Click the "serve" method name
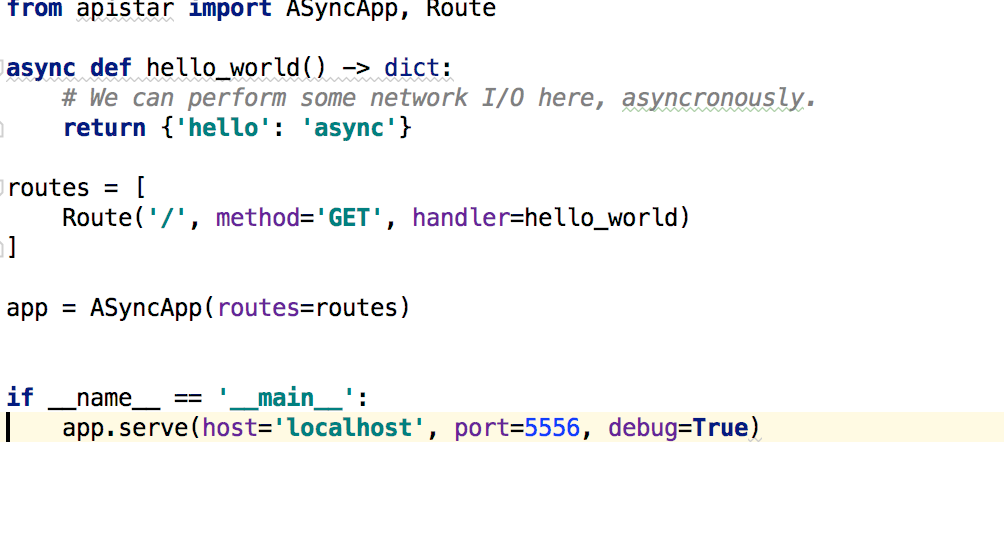The height and width of the screenshot is (538, 1004). [x=152, y=428]
